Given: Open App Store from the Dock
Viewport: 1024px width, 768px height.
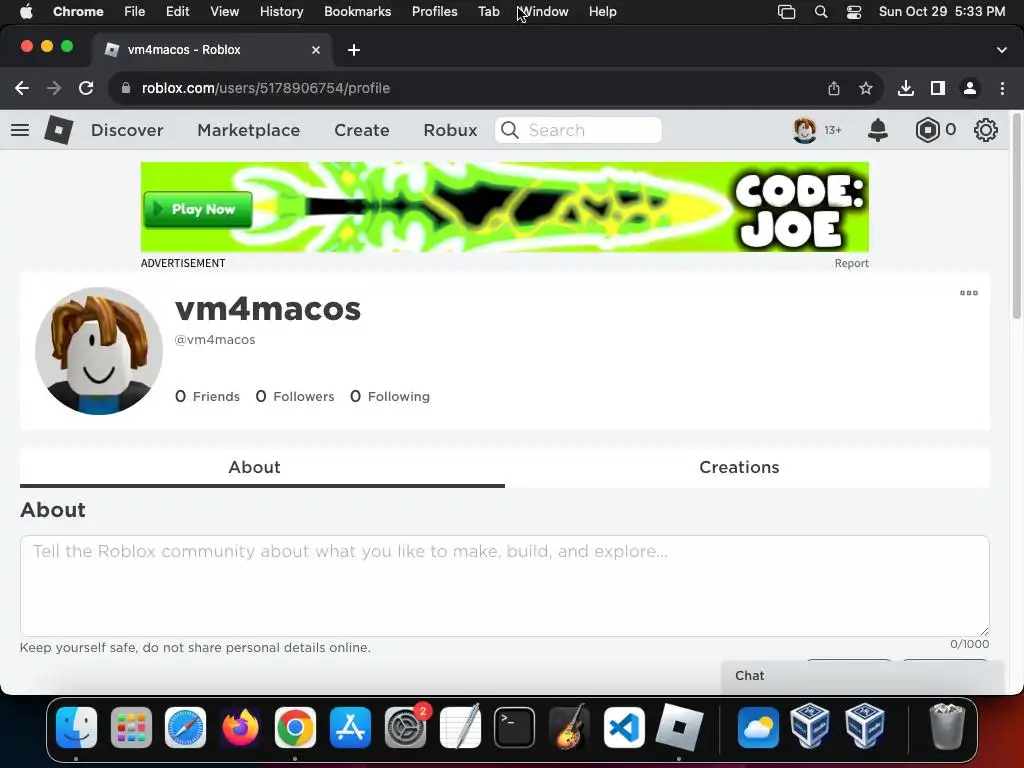Looking at the screenshot, I should (351, 727).
